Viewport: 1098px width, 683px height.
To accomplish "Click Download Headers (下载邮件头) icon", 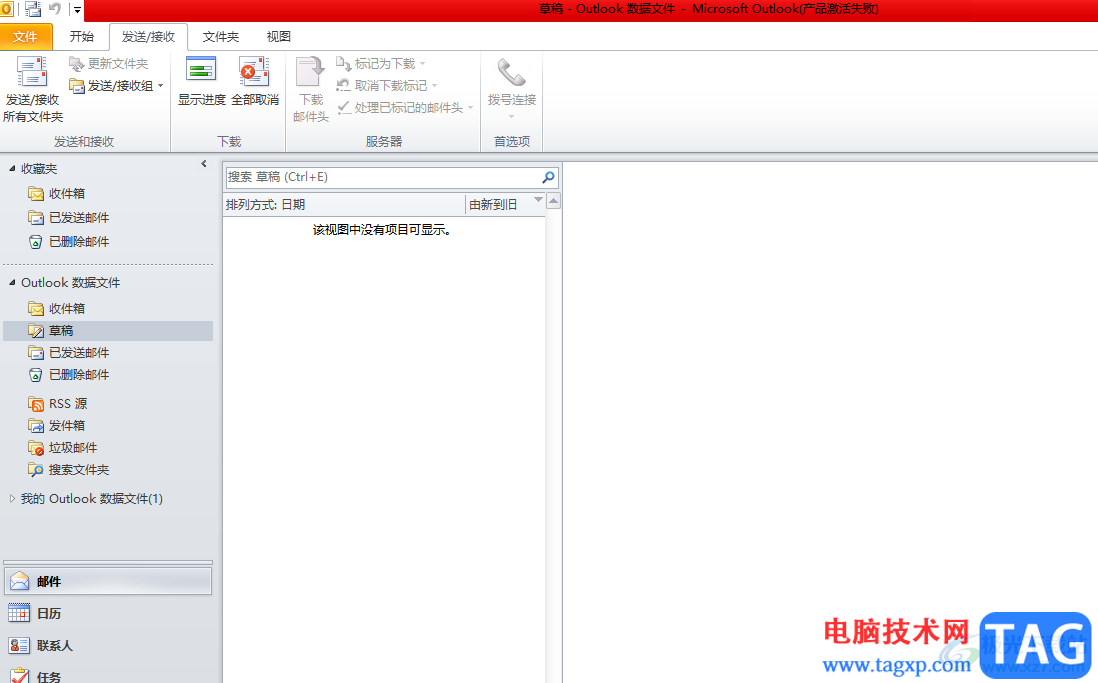I will [x=310, y=72].
